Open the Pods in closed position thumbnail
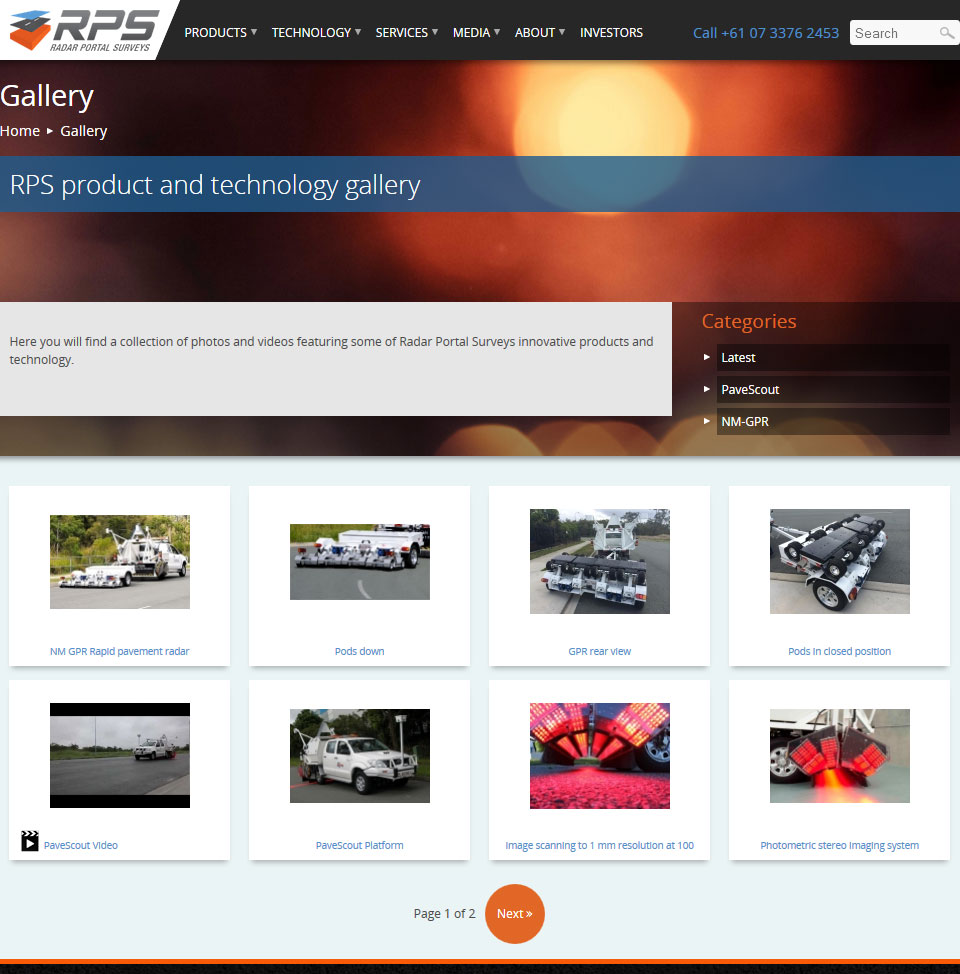Image resolution: width=960 pixels, height=974 pixels. [839, 562]
